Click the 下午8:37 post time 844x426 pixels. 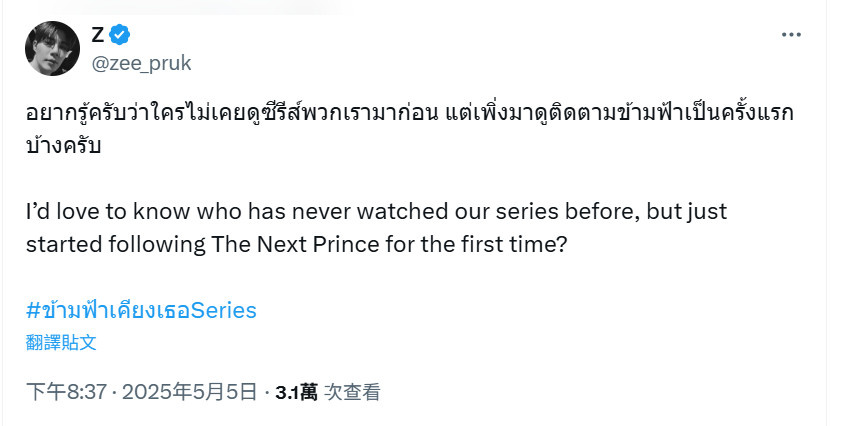pyautogui.click(x=66, y=392)
